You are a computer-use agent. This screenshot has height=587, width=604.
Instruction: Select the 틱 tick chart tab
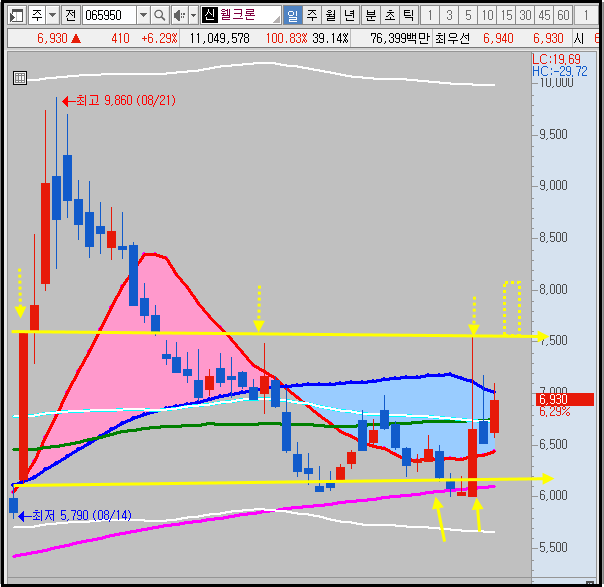[408, 15]
